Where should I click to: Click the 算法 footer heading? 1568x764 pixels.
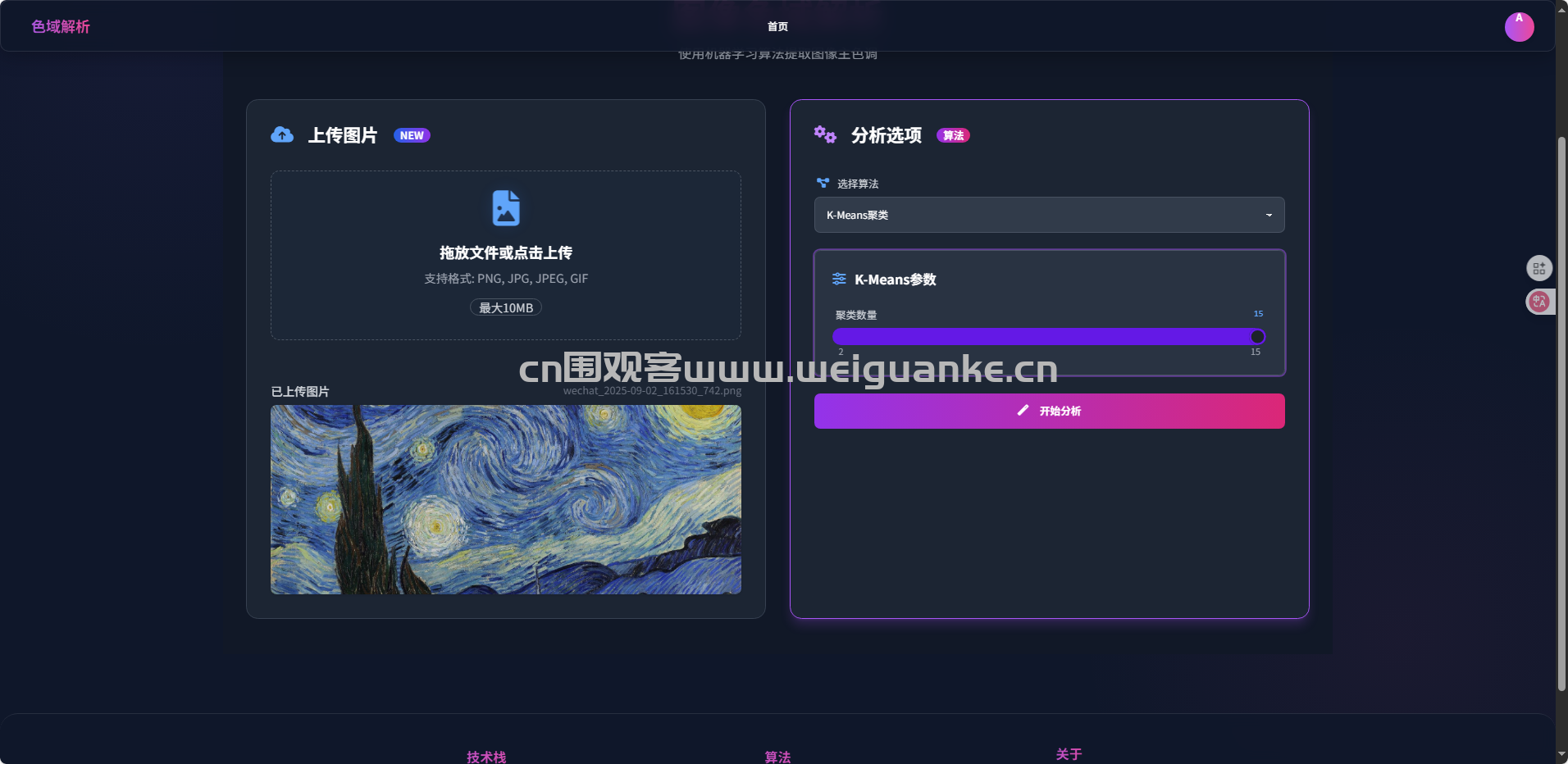pos(777,757)
